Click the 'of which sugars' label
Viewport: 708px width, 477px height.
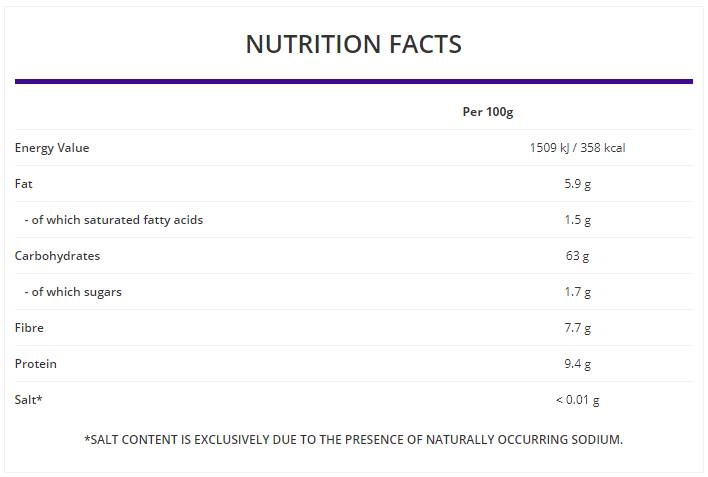pos(73,292)
